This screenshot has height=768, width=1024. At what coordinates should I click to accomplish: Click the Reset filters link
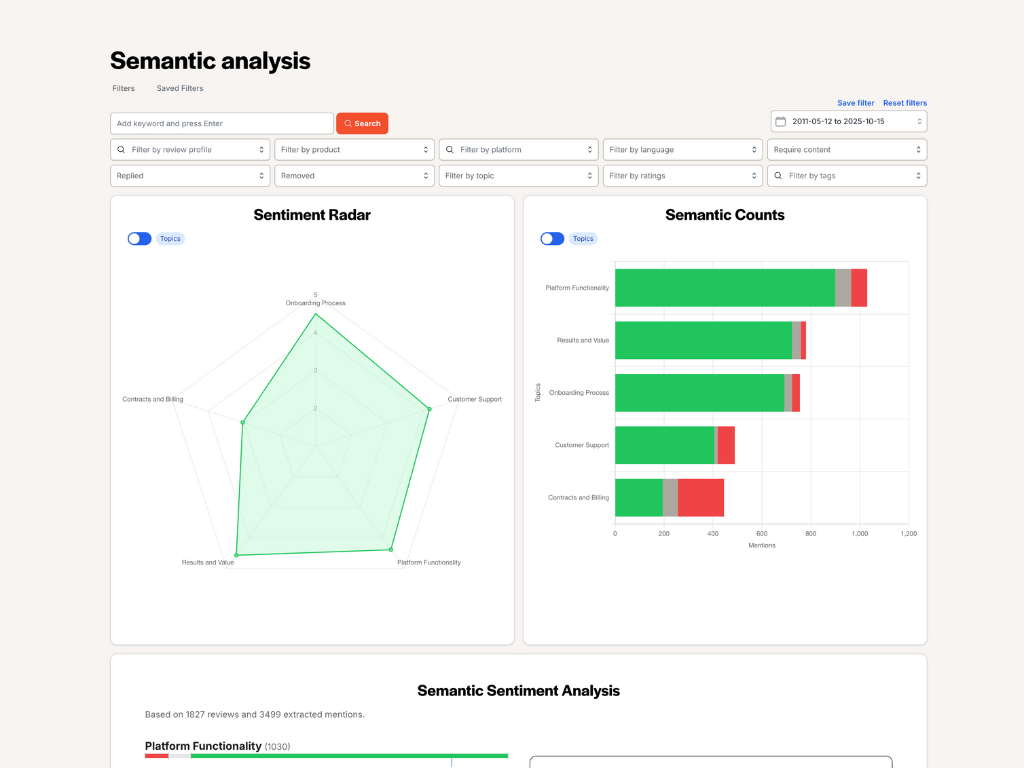[x=904, y=103]
